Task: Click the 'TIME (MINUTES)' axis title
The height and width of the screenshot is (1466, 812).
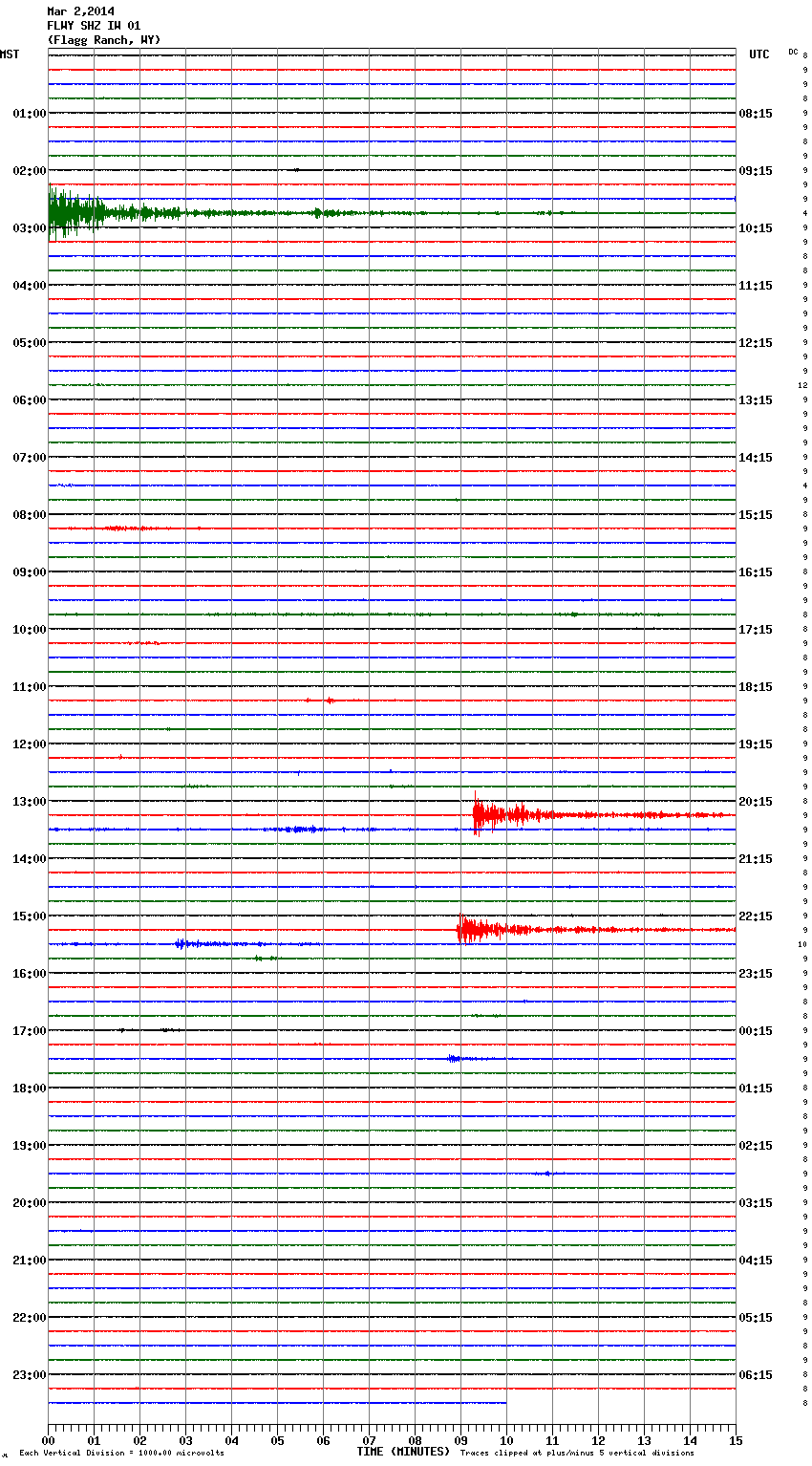Action: click(403, 1452)
